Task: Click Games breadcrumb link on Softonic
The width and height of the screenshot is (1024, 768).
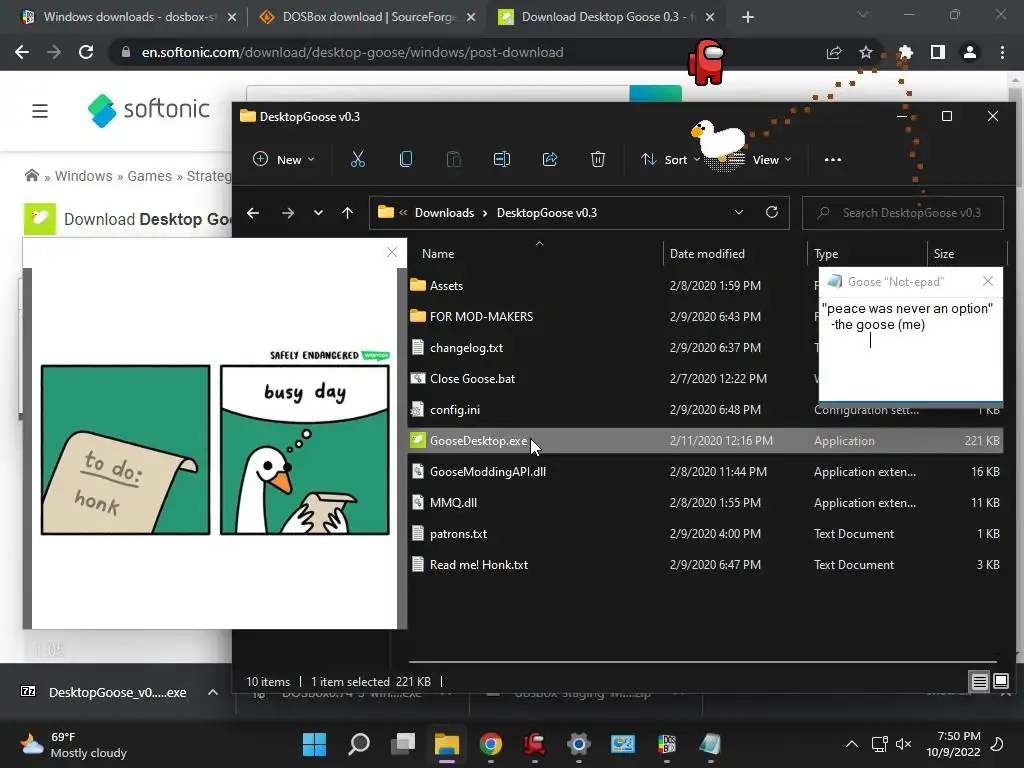Action: click(150, 176)
